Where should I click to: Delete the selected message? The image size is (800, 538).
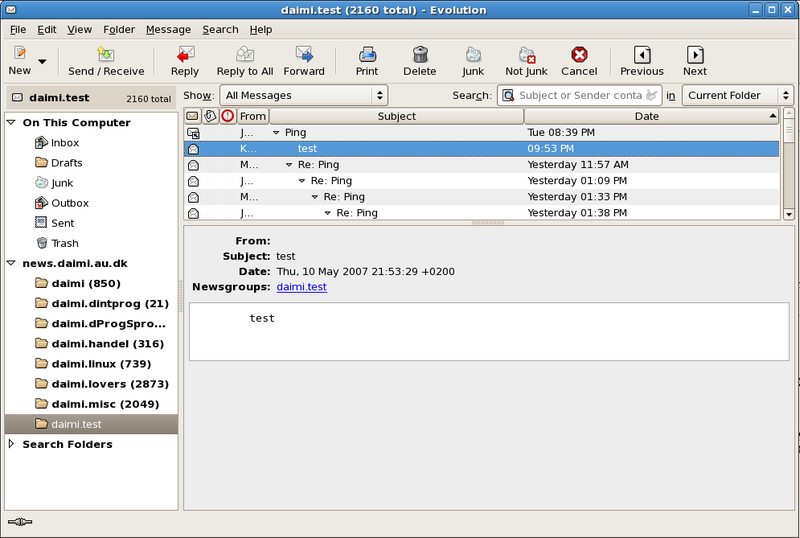tap(420, 54)
